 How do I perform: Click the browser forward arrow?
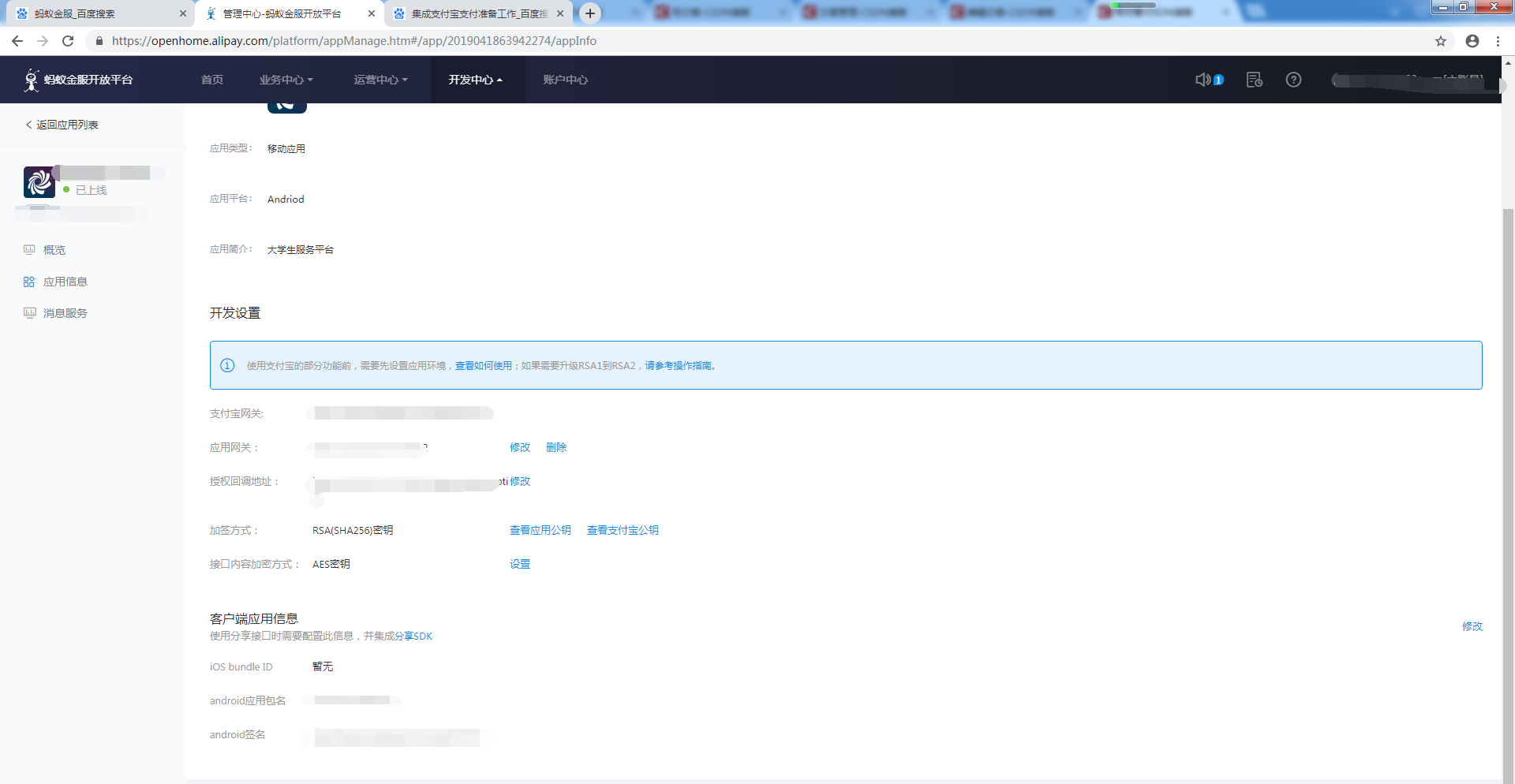coord(43,41)
